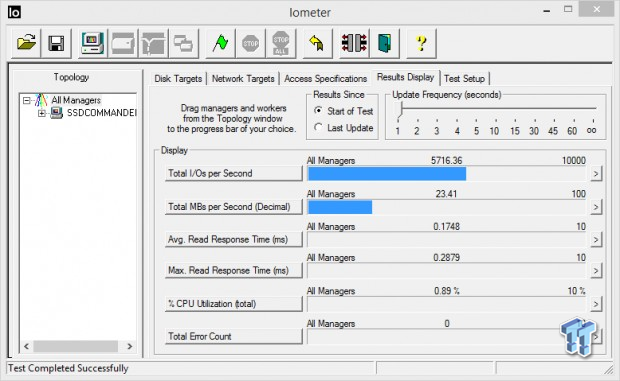This screenshot has height=381, width=620.
Task: Start tests with green flag icon
Action: tap(220, 43)
